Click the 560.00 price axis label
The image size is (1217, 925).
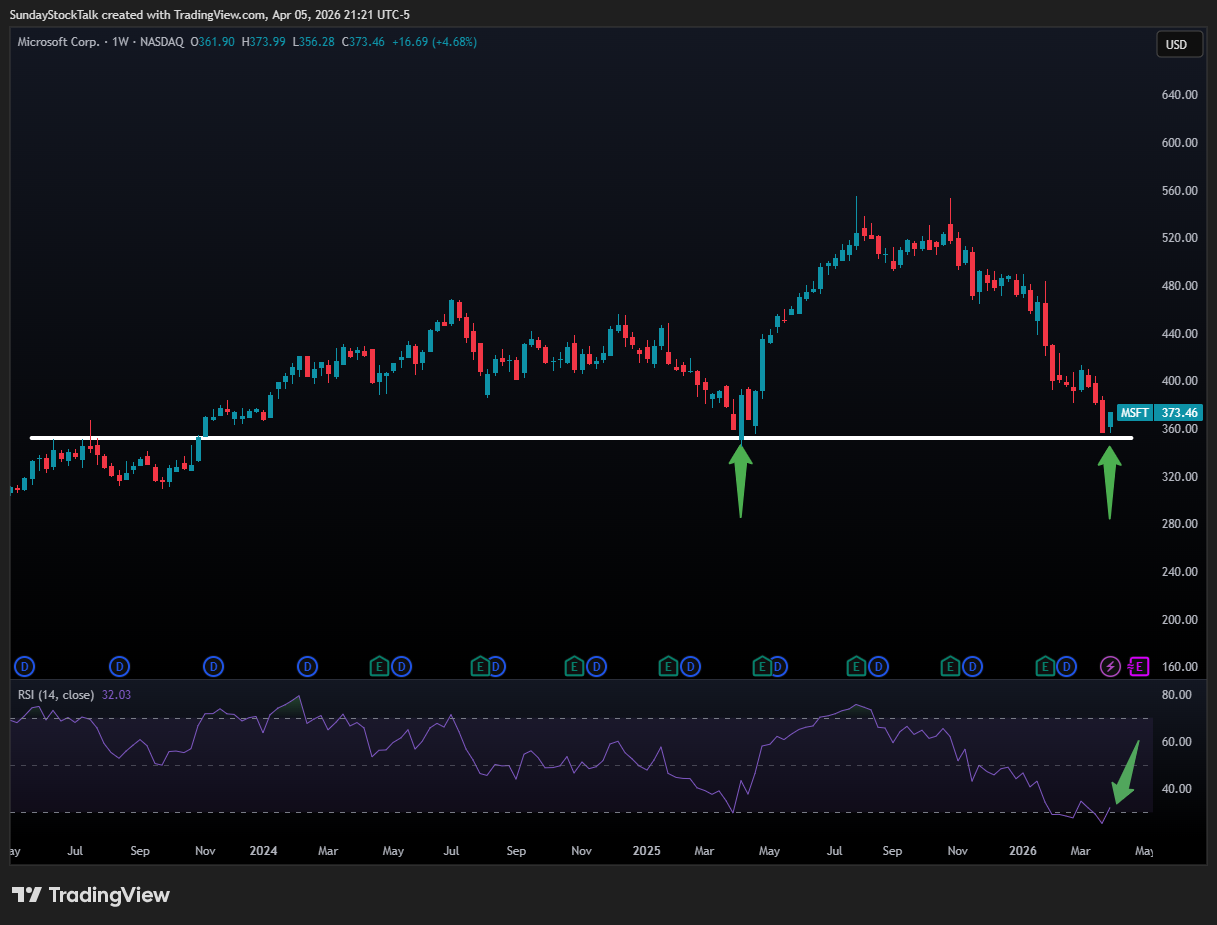point(1178,190)
